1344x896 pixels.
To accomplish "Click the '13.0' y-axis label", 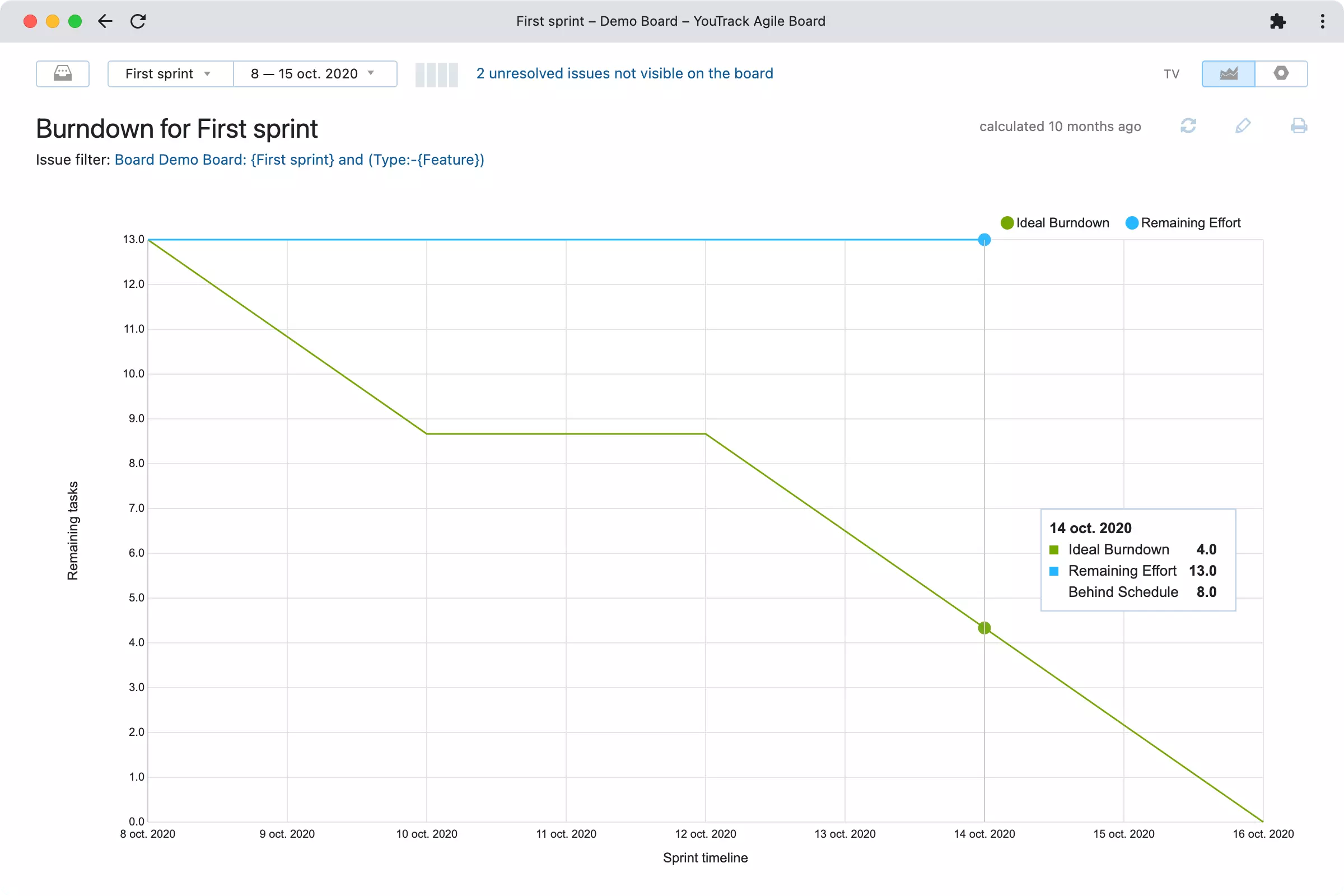I will pyautogui.click(x=134, y=240).
